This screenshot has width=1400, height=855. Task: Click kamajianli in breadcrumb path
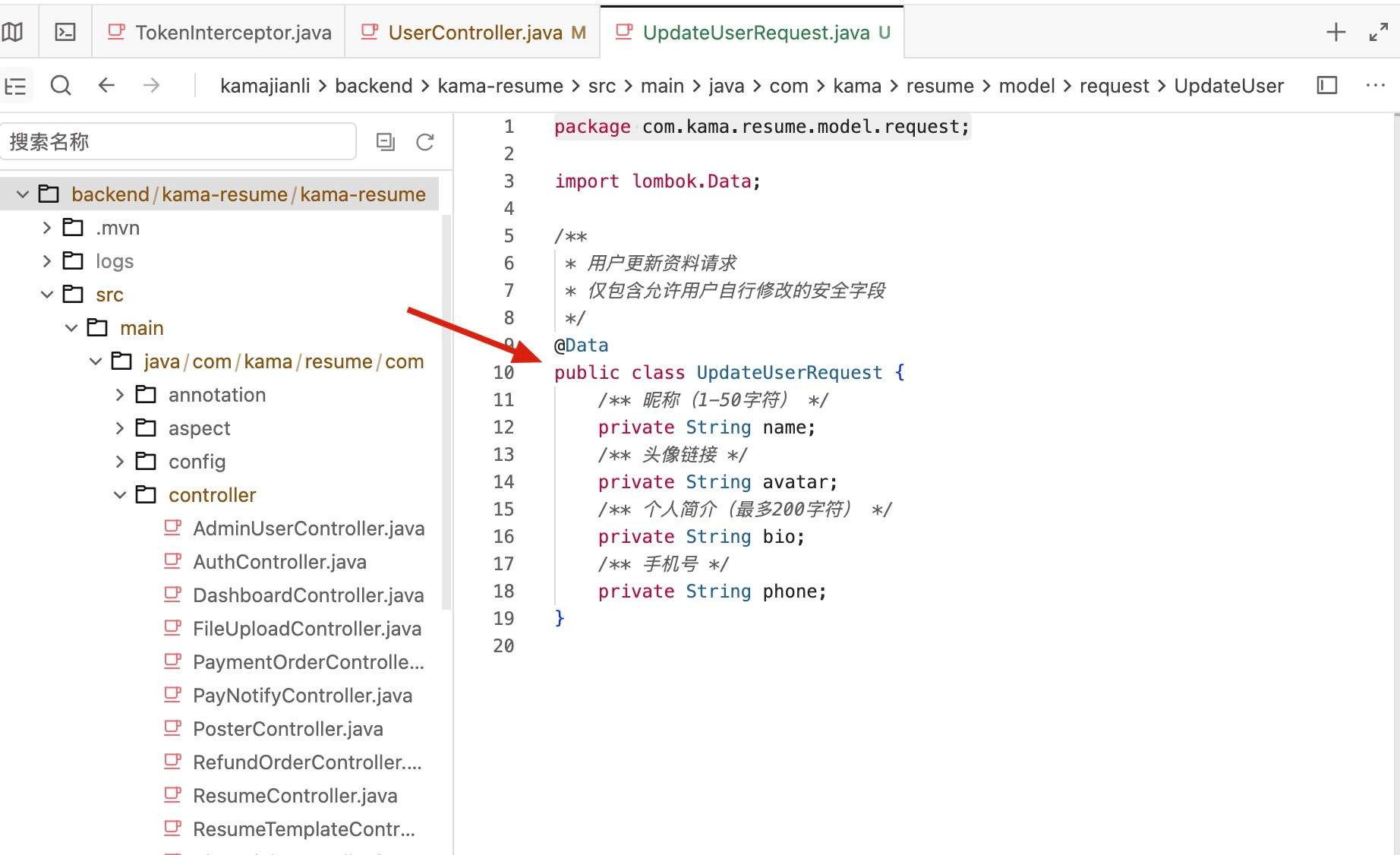click(265, 86)
